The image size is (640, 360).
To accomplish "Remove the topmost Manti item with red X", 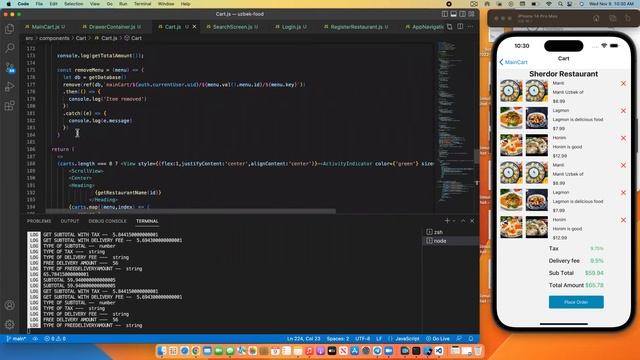I will tap(623, 83).
